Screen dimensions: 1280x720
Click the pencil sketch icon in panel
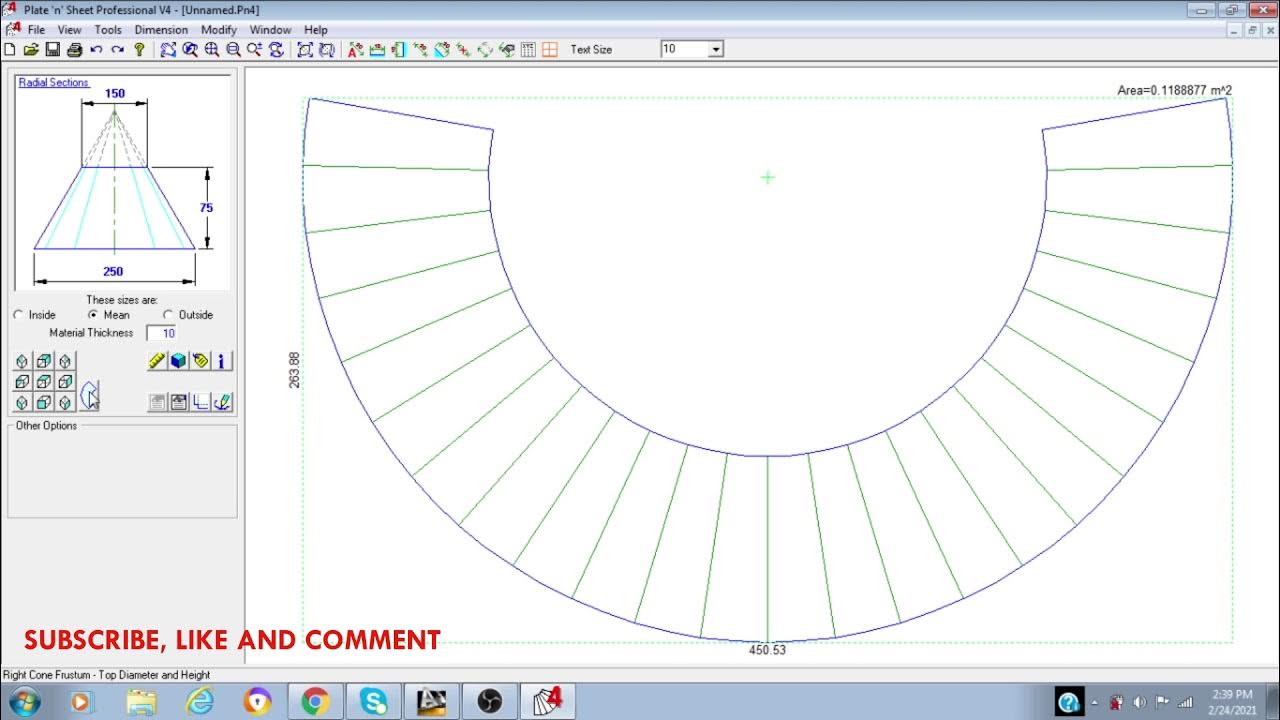222,402
